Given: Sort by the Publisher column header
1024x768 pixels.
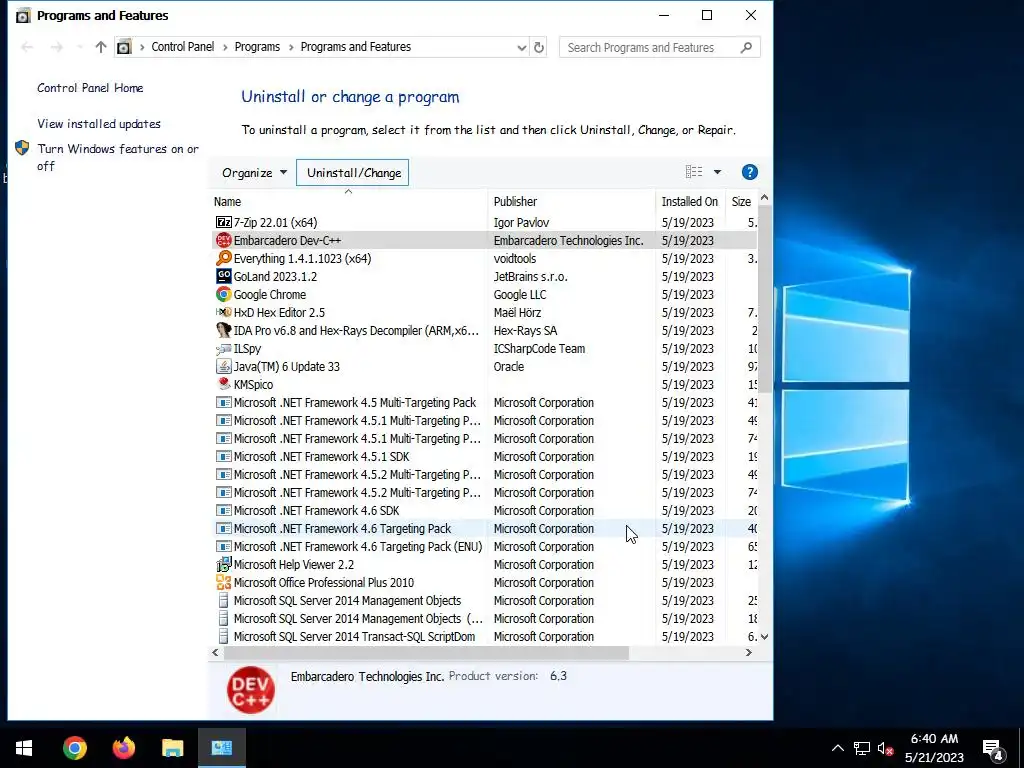Looking at the screenshot, I should 571,201.
